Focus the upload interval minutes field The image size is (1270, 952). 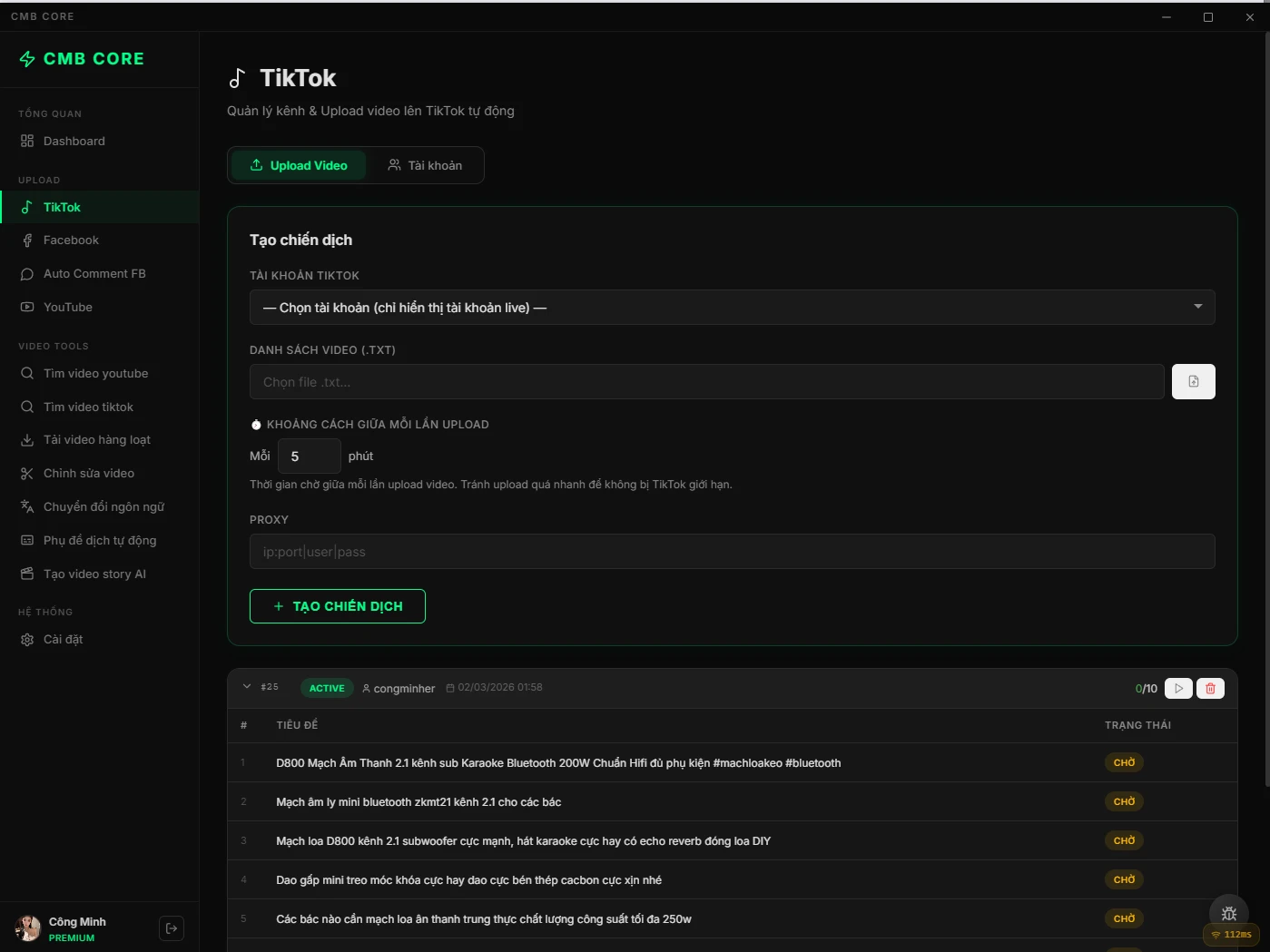pos(309,456)
